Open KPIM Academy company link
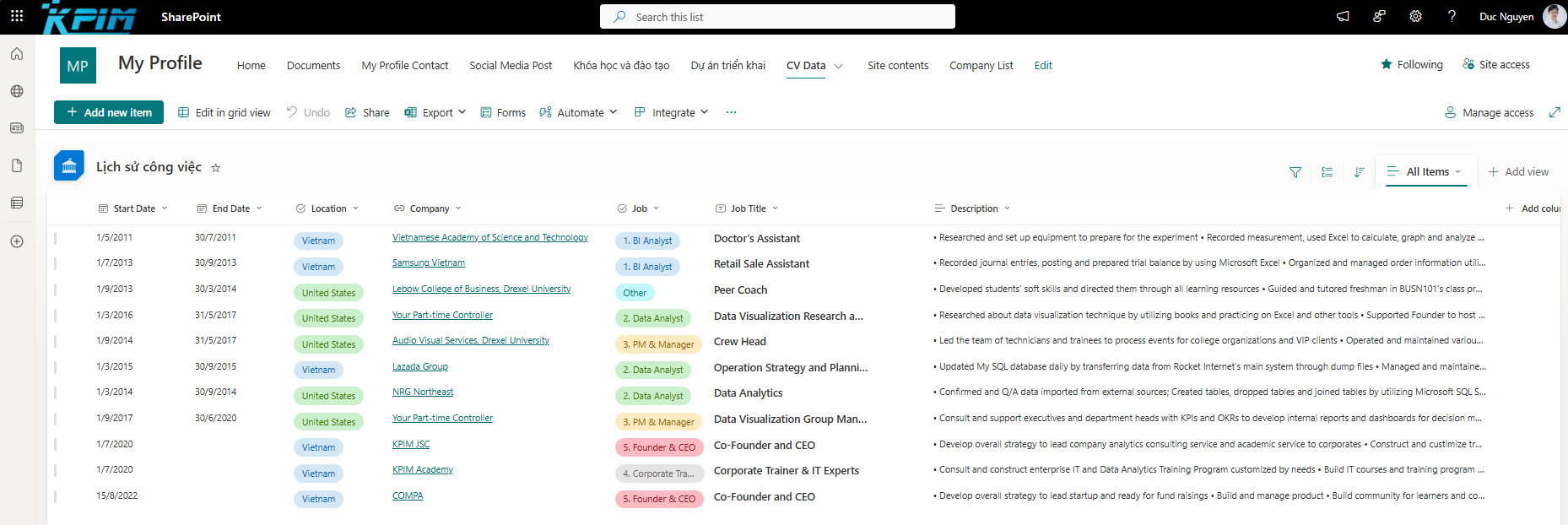The image size is (1568, 525). coord(423,469)
